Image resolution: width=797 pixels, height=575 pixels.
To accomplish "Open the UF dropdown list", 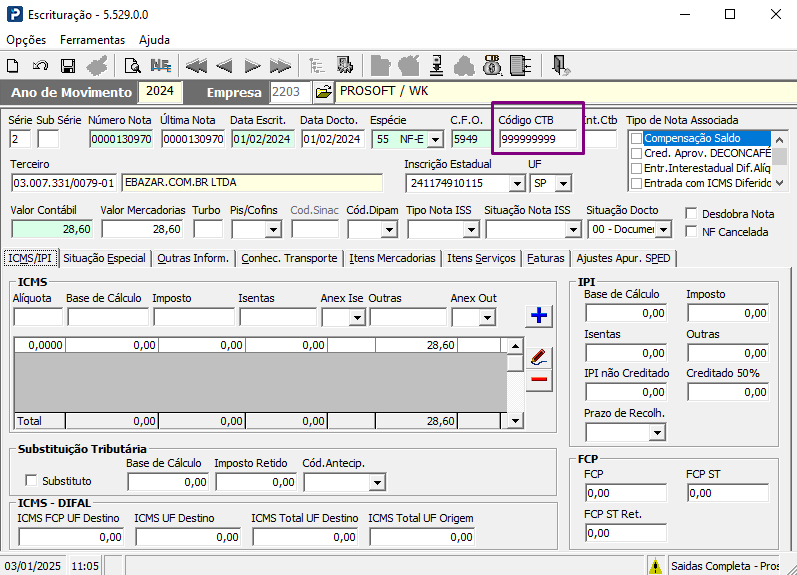I will tap(563, 184).
